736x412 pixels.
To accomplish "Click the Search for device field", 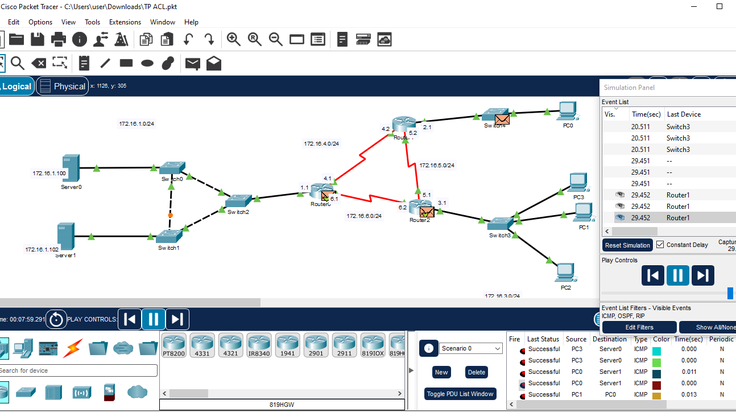I will click(78, 371).
